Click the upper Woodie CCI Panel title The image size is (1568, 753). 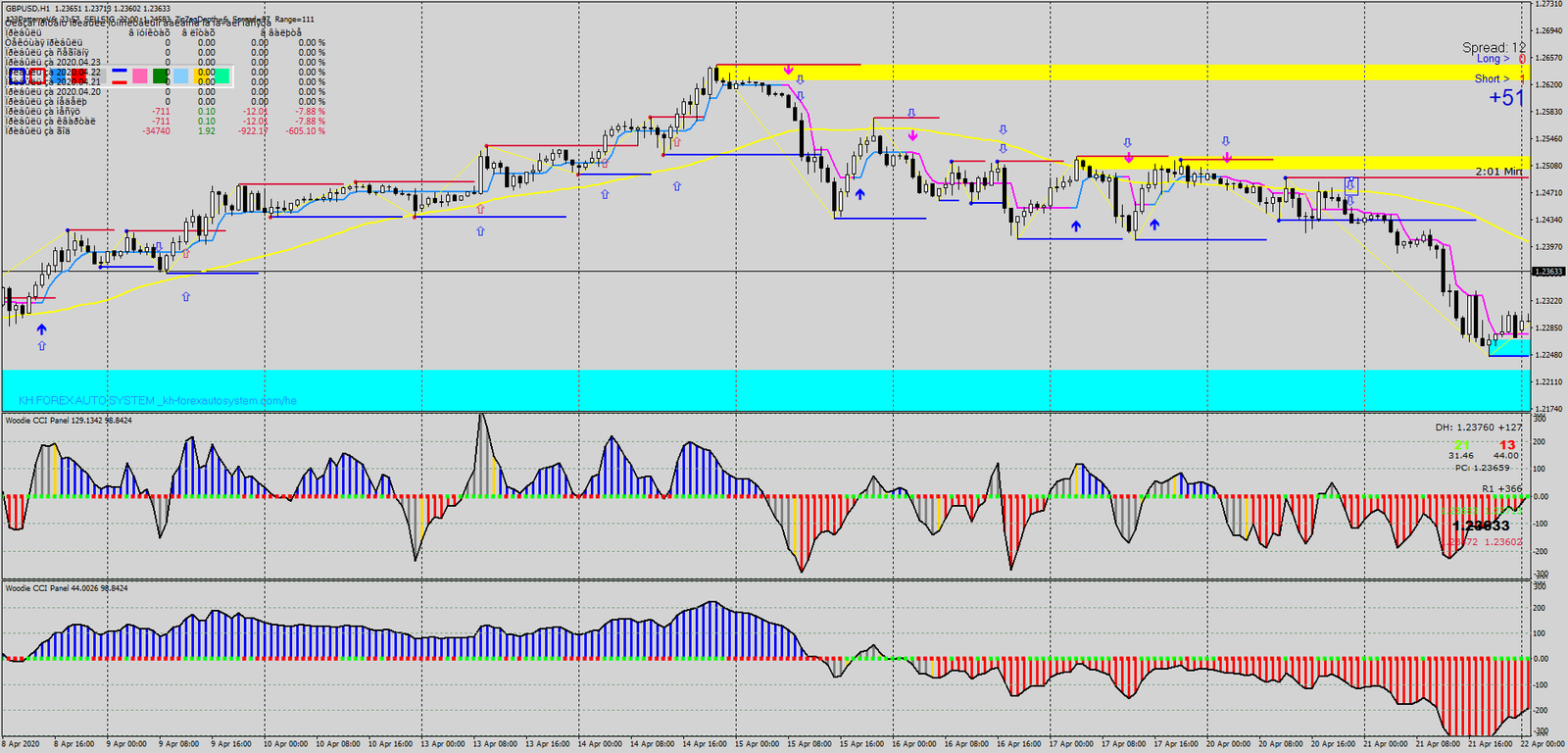coord(69,421)
